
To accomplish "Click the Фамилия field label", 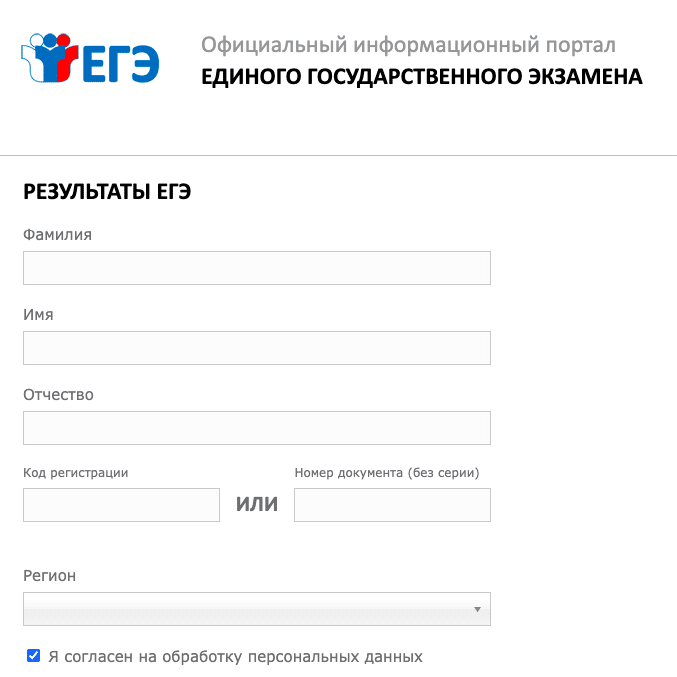I will click(x=57, y=235).
